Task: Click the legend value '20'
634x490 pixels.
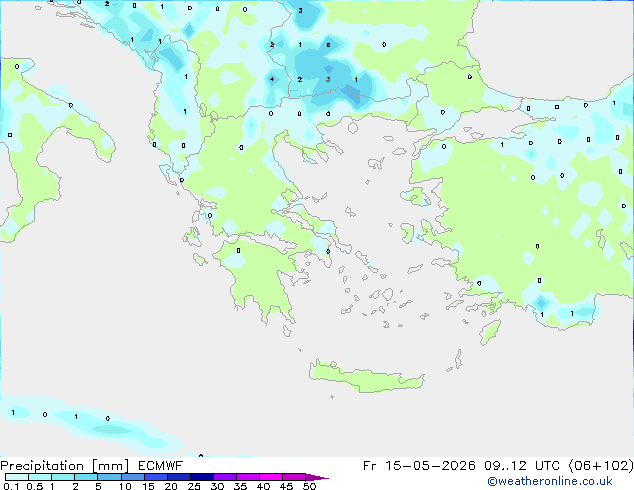Action: pyautogui.click(x=171, y=486)
